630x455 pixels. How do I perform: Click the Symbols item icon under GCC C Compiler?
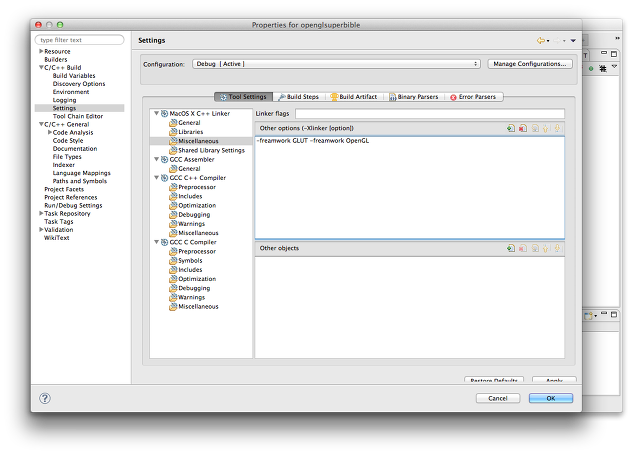point(173,260)
